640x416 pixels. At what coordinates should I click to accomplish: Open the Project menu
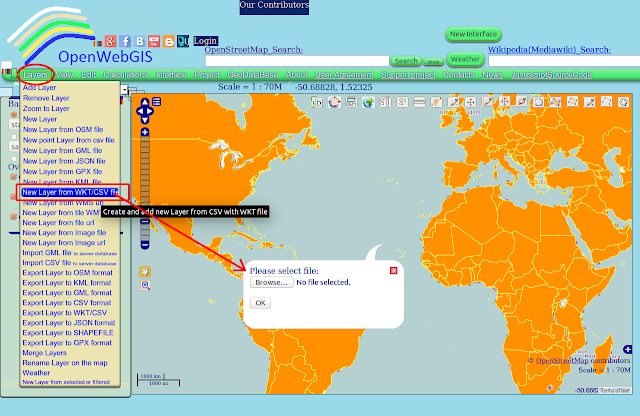pos(207,75)
